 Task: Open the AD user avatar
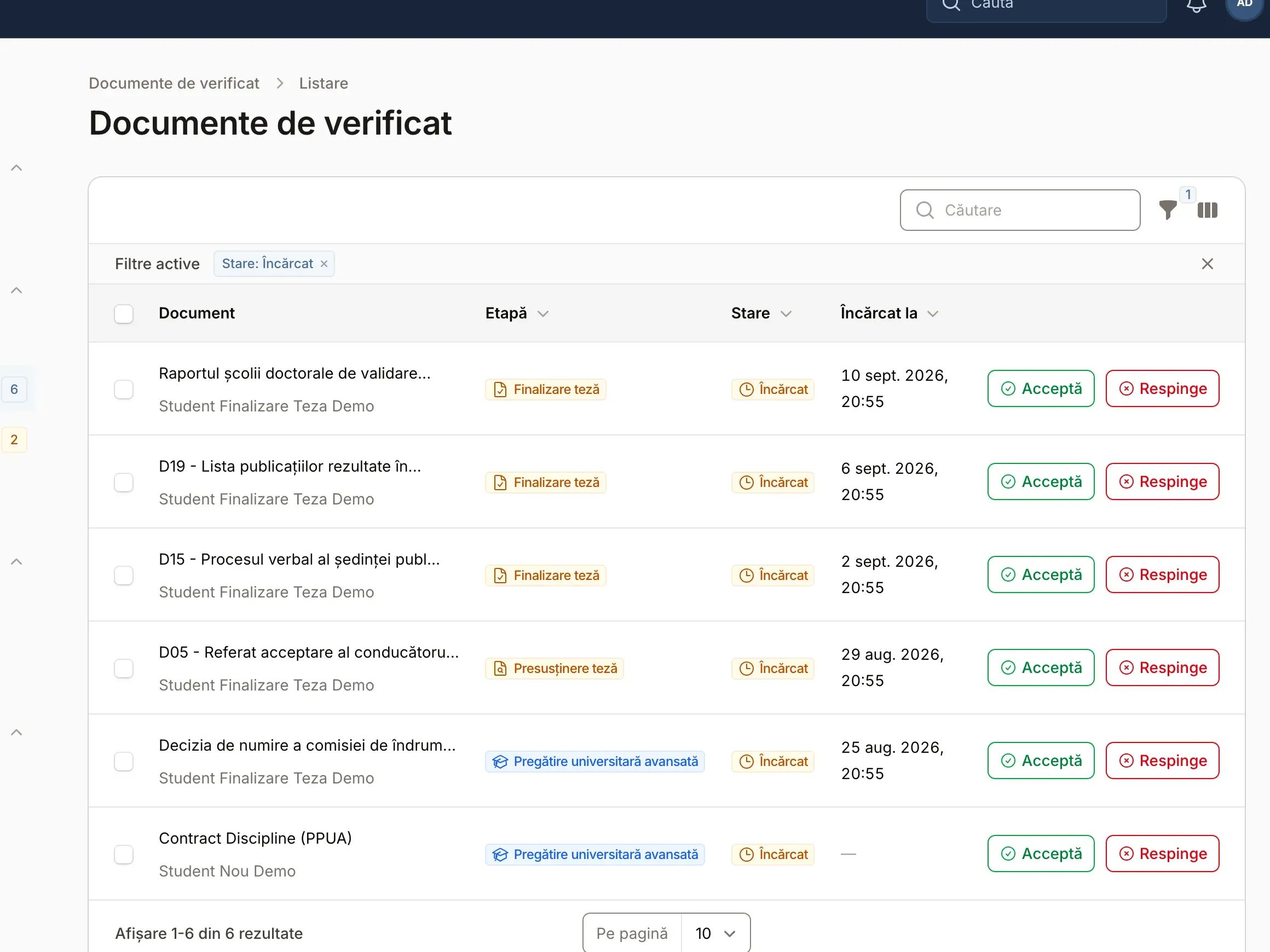point(1244,4)
